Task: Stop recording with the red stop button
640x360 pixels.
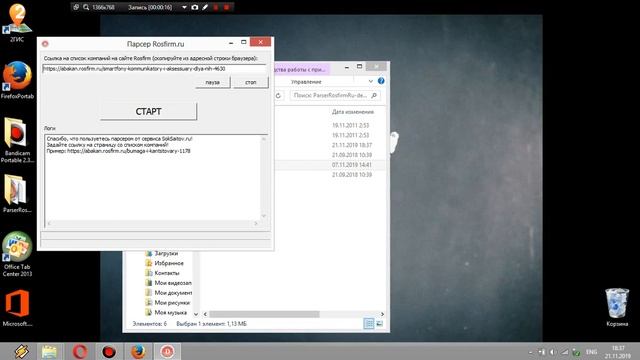Action: click(x=227, y=7)
